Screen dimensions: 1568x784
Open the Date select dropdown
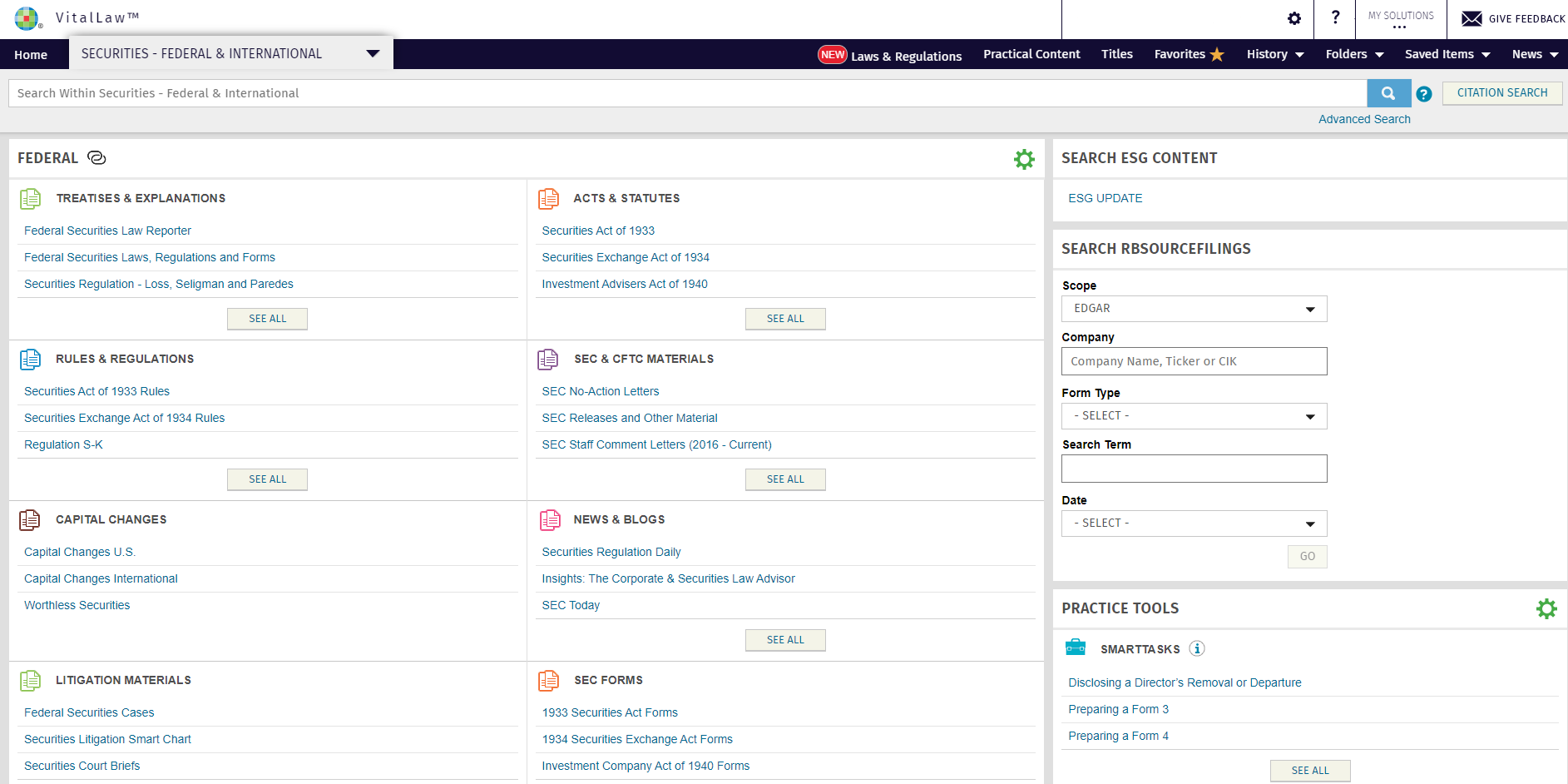point(1194,523)
